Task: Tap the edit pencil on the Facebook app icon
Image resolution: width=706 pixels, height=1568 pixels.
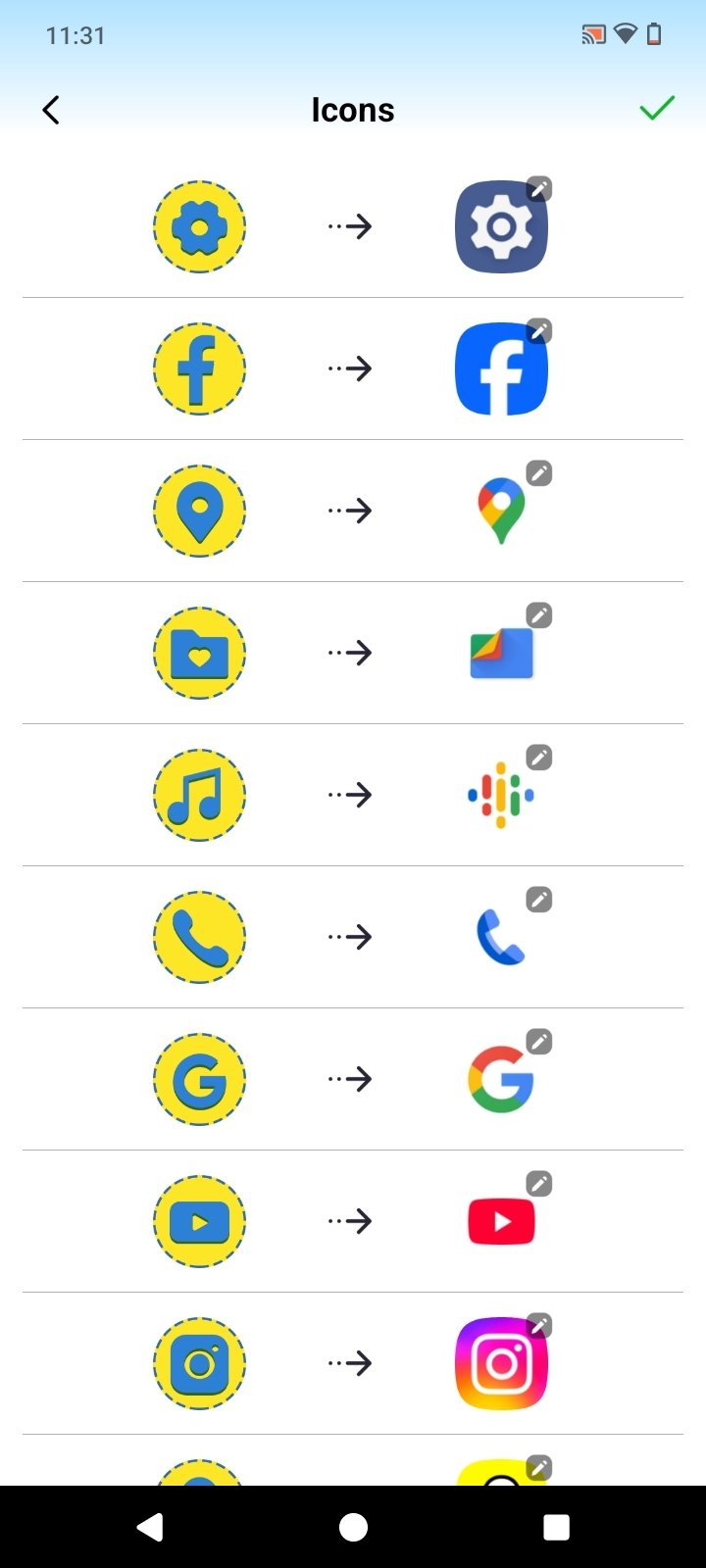Action: coord(538,331)
